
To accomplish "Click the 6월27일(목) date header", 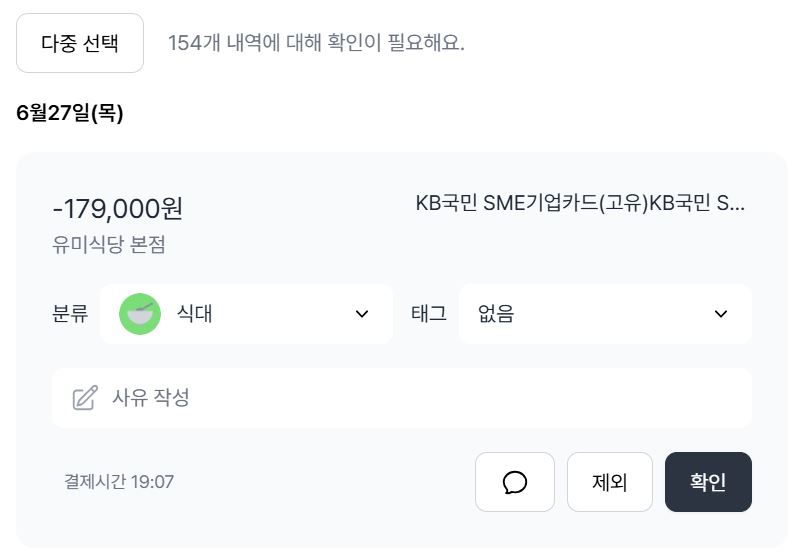I will coord(70,113).
